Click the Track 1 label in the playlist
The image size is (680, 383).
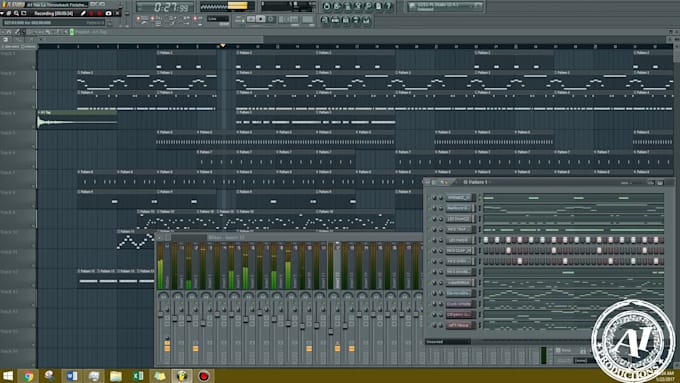pyautogui.click(x=8, y=54)
